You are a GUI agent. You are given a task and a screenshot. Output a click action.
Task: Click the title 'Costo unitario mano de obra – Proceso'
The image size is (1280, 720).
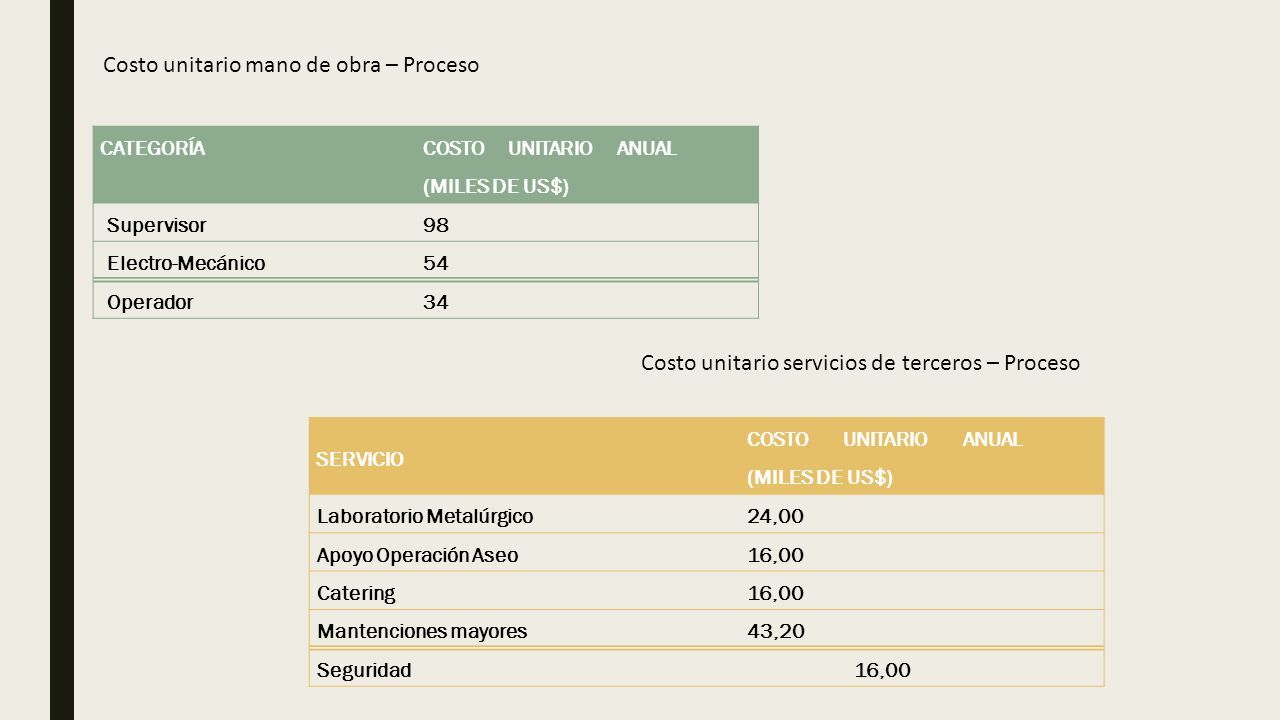click(x=291, y=65)
